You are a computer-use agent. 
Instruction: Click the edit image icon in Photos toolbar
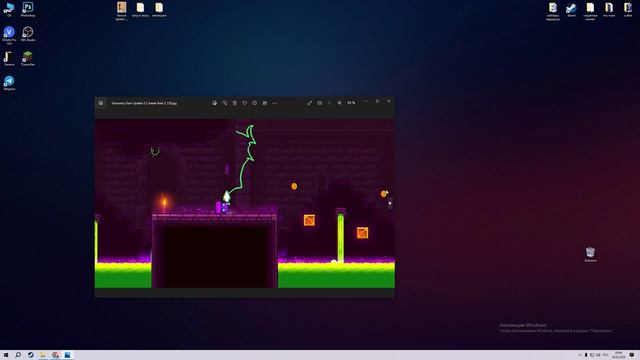[x=214, y=103]
